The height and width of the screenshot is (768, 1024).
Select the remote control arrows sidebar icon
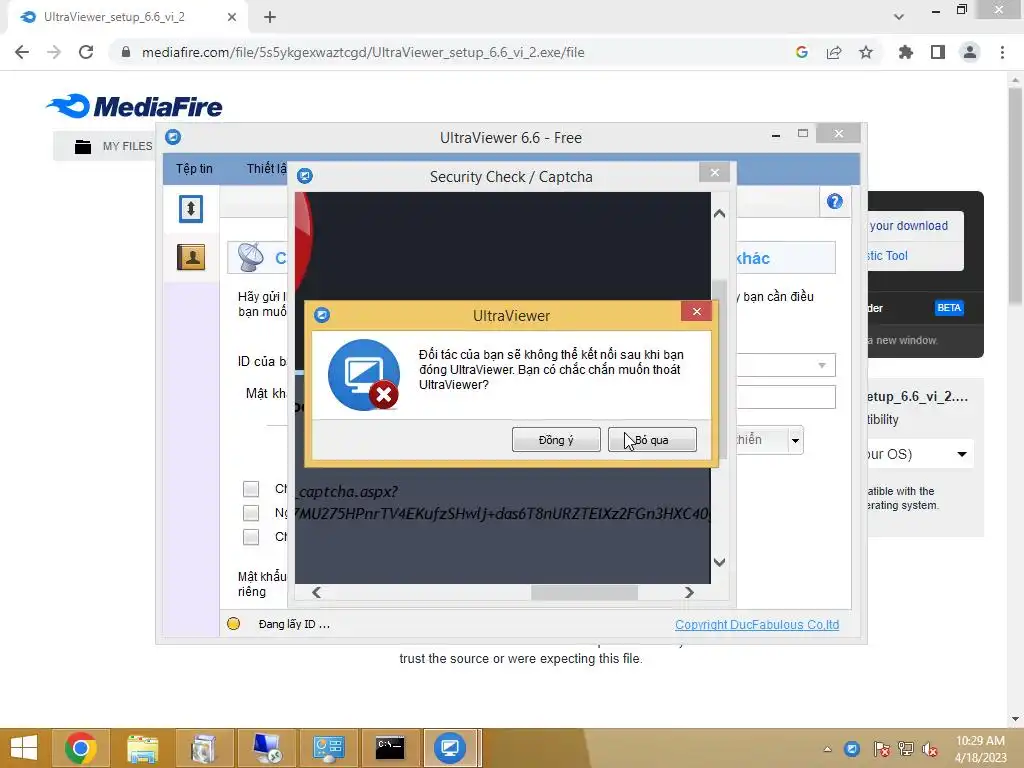[191, 209]
